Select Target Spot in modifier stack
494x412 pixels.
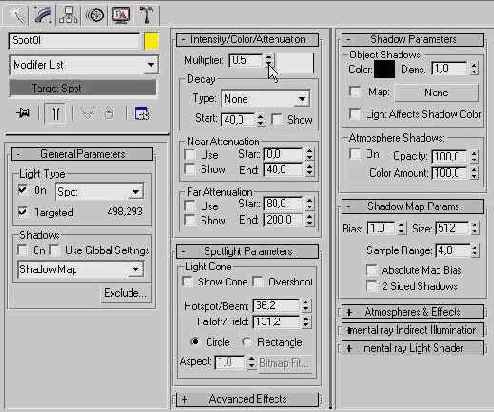tap(83, 88)
